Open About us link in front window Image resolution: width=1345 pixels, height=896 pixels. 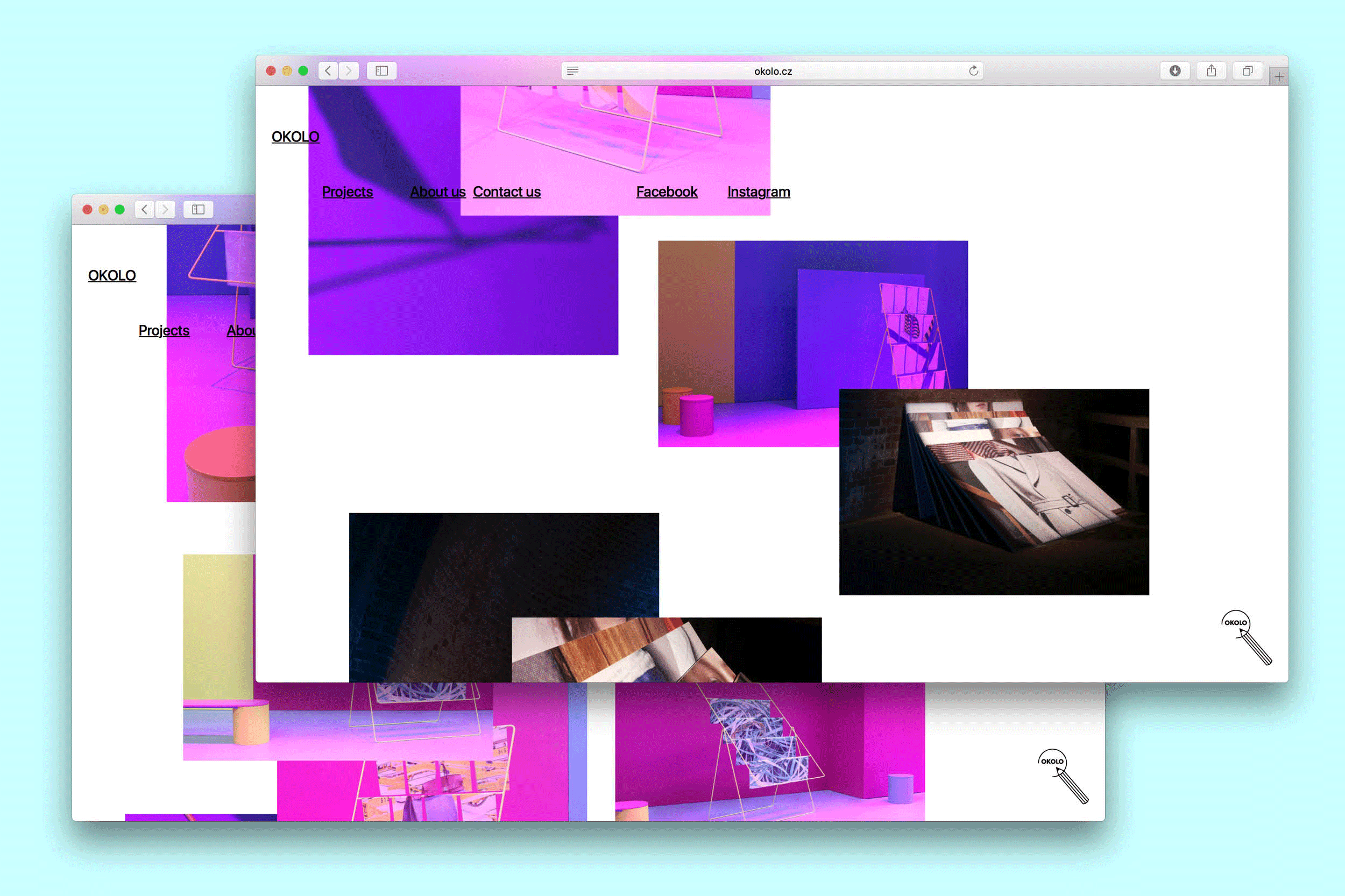(438, 192)
